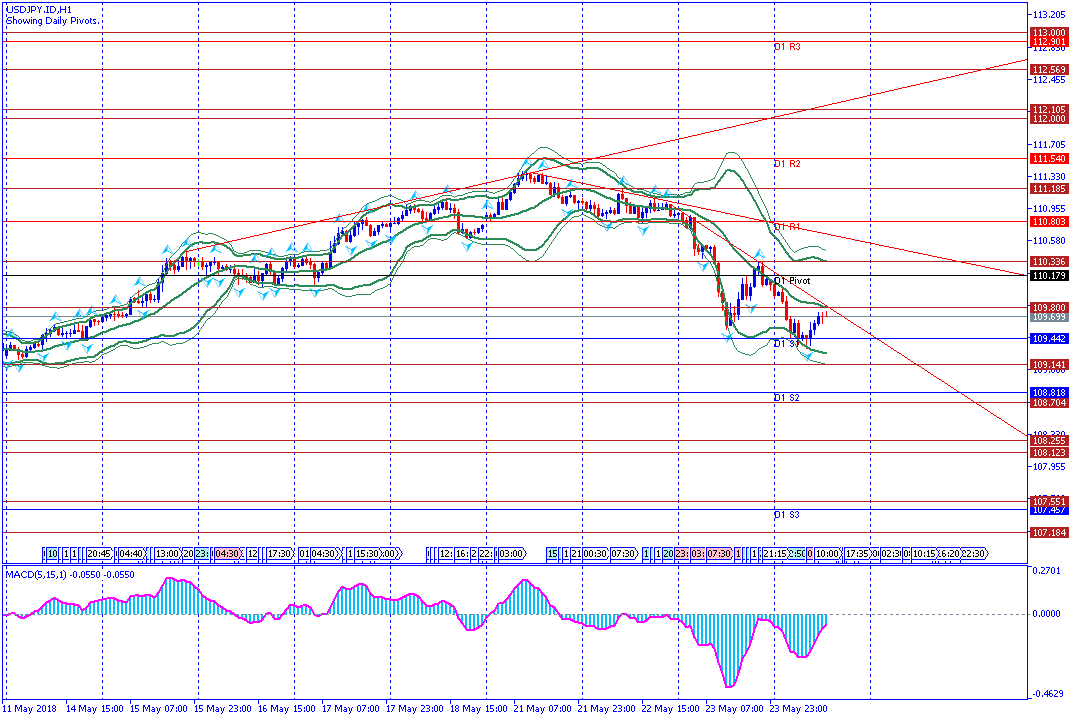Select the 110.336 price level tag
The width and height of the screenshot is (1080, 720).
1049,262
